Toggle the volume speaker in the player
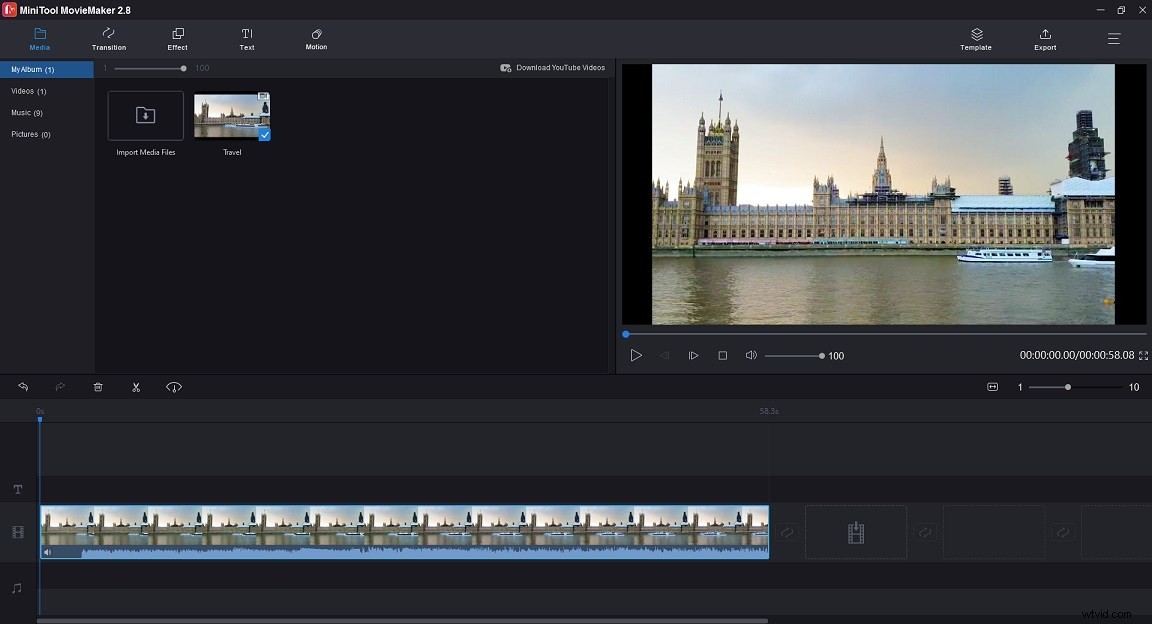This screenshot has height=624, width=1152. (751, 355)
